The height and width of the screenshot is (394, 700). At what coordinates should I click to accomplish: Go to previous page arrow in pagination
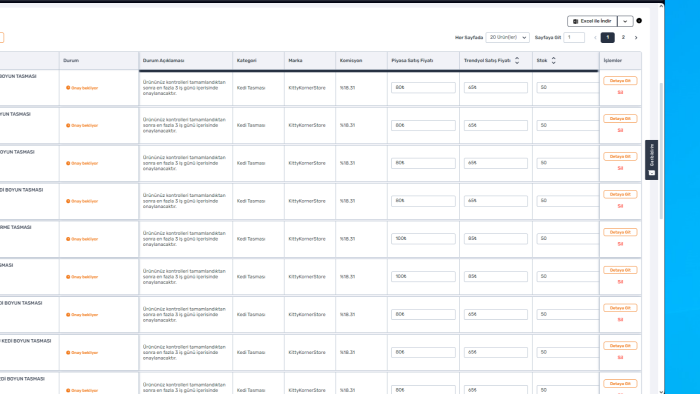595,37
